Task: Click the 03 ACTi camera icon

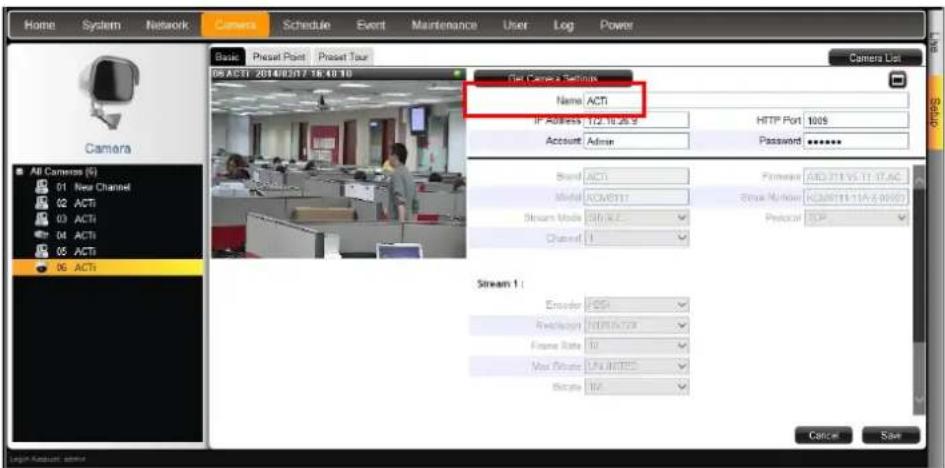Action: (x=44, y=219)
